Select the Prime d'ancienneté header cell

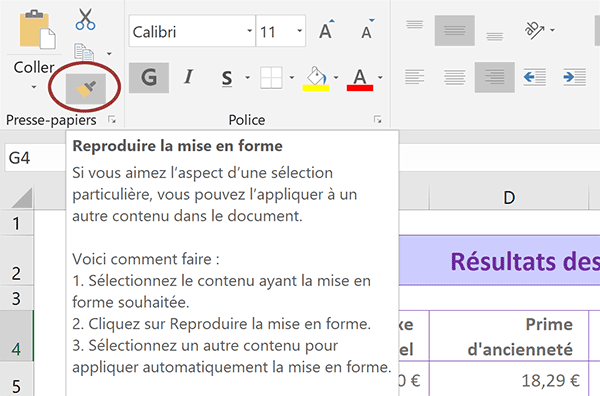click(509, 336)
